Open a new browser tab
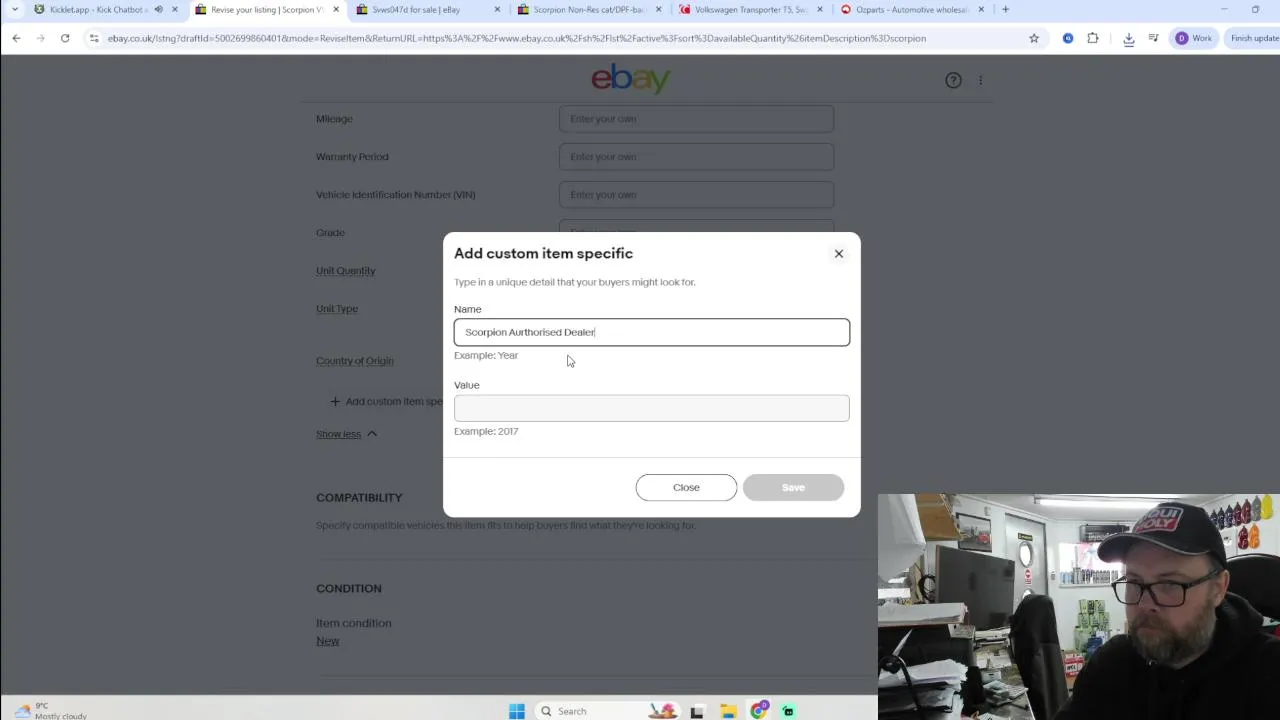The image size is (1280, 720). click(x=1005, y=10)
